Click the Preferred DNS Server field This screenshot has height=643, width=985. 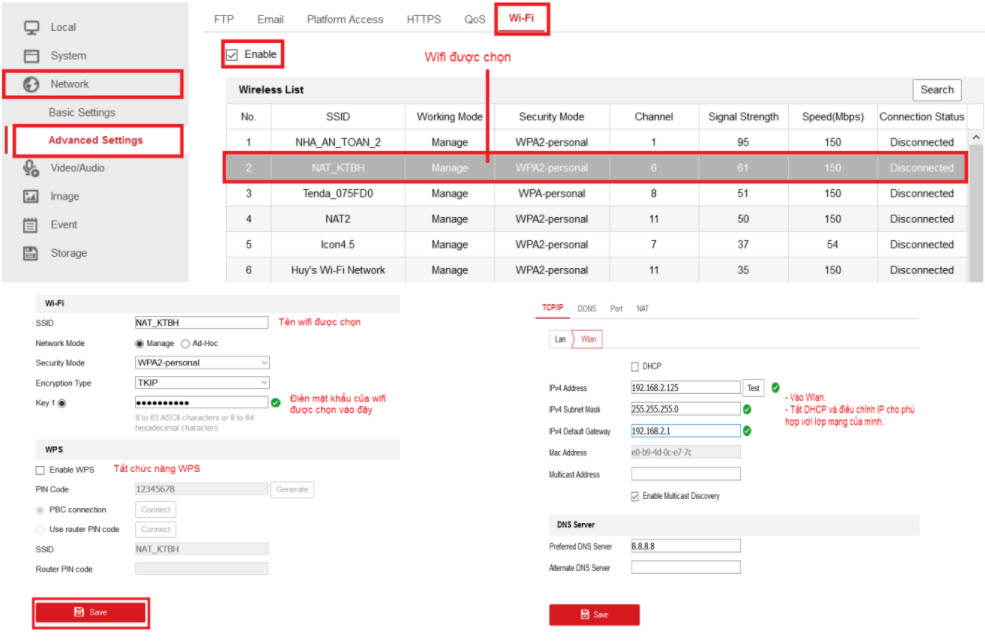coord(685,546)
